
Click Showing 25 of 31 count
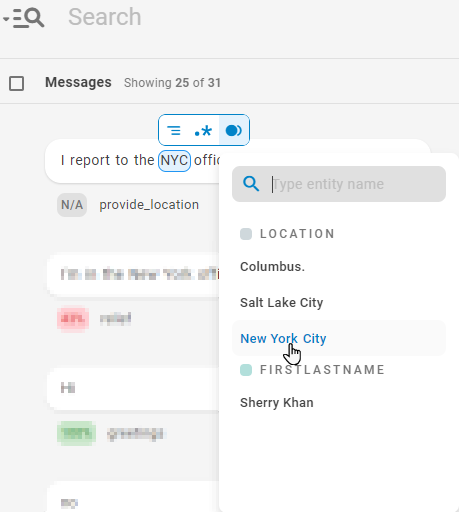[172, 83]
